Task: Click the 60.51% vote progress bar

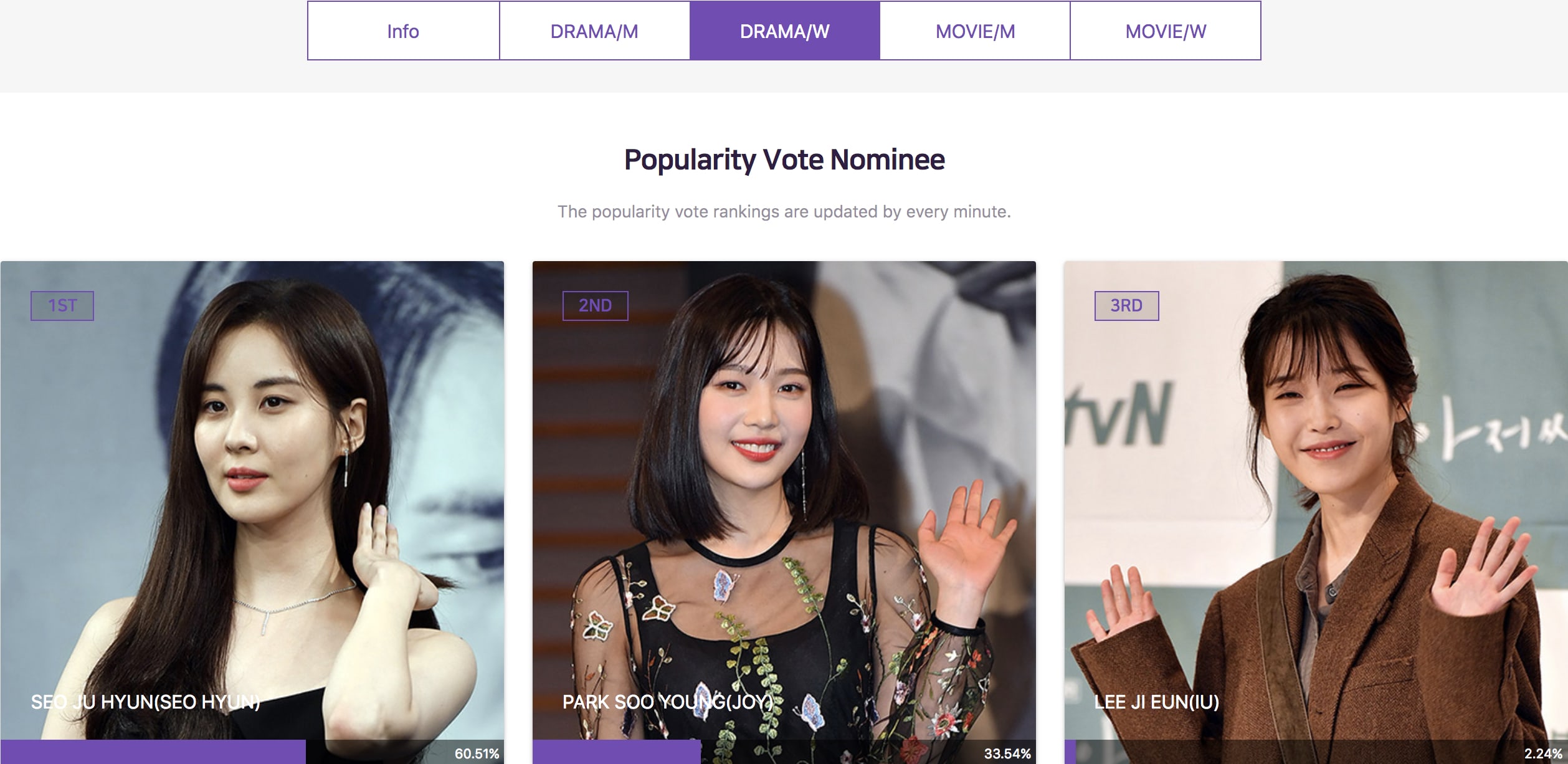Action: pos(252,752)
